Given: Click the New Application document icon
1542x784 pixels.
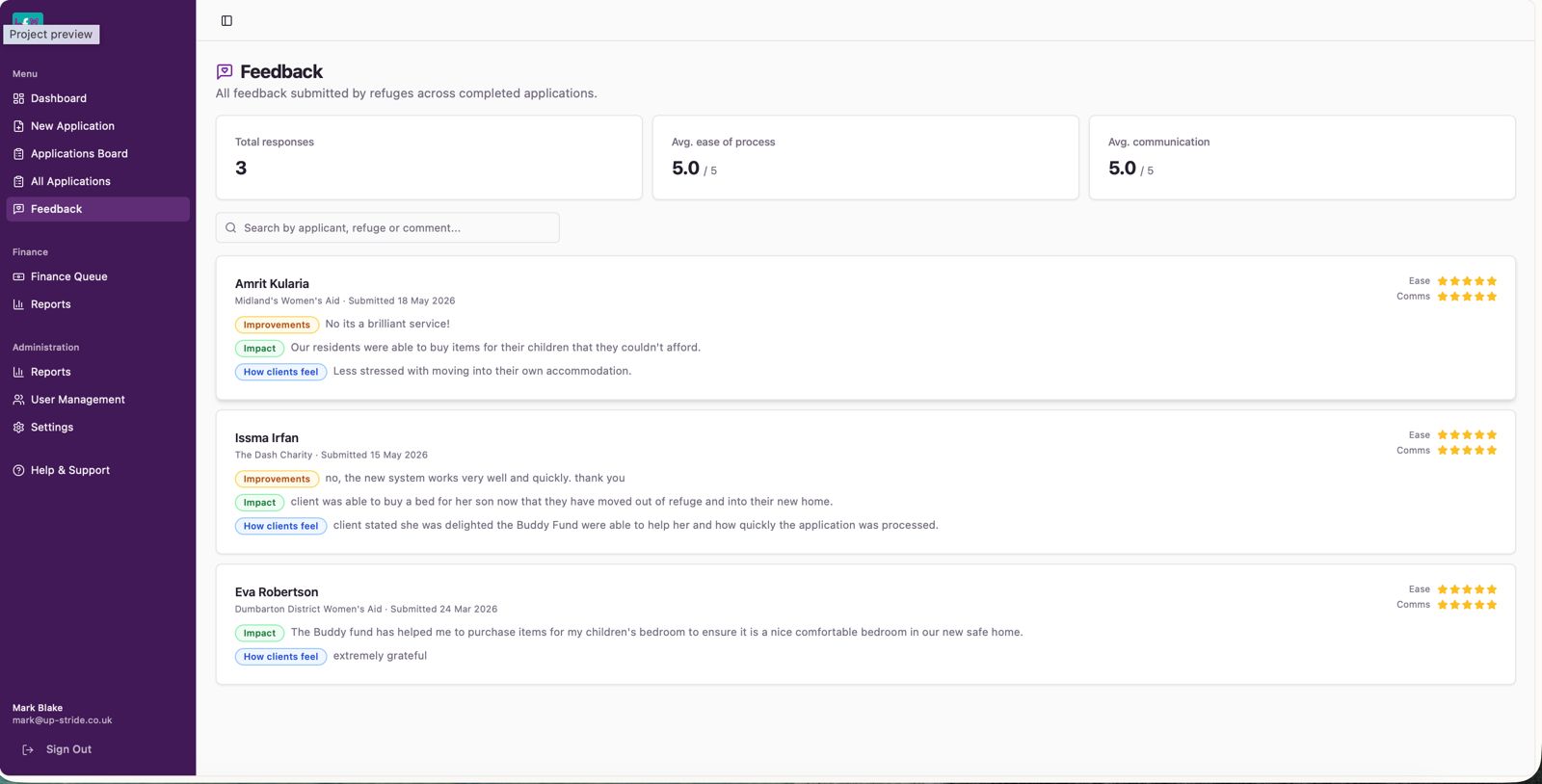Looking at the screenshot, I should [x=18, y=126].
